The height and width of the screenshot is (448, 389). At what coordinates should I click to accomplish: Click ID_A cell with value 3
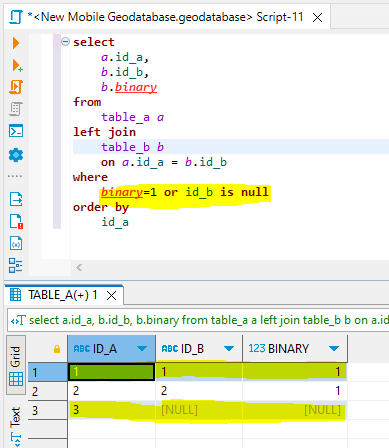pyautogui.click(x=111, y=410)
